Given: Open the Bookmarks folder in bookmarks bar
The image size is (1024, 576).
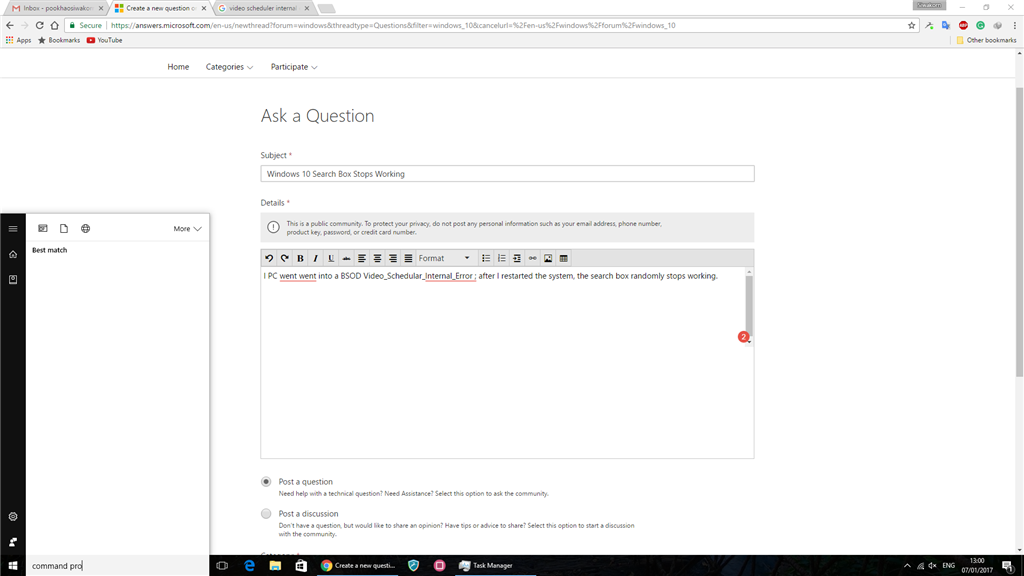Looking at the screenshot, I should pos(59,40).
